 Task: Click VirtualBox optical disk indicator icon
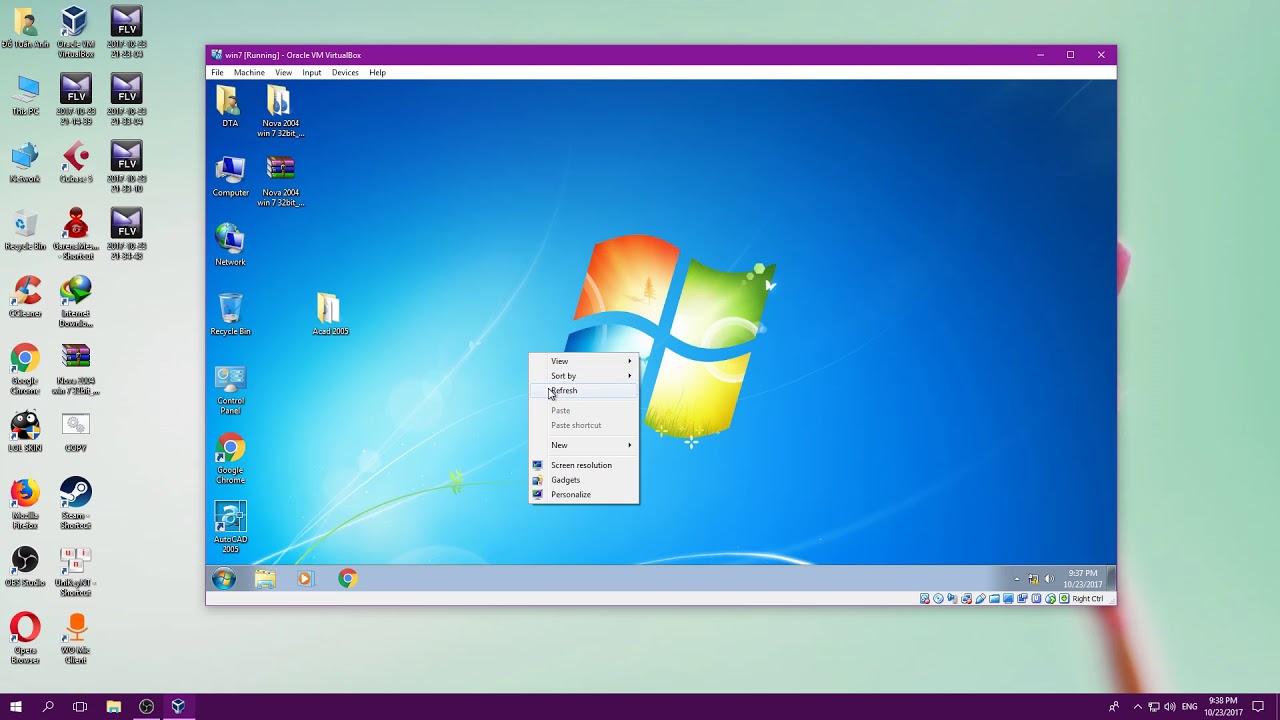coord(938,599)
